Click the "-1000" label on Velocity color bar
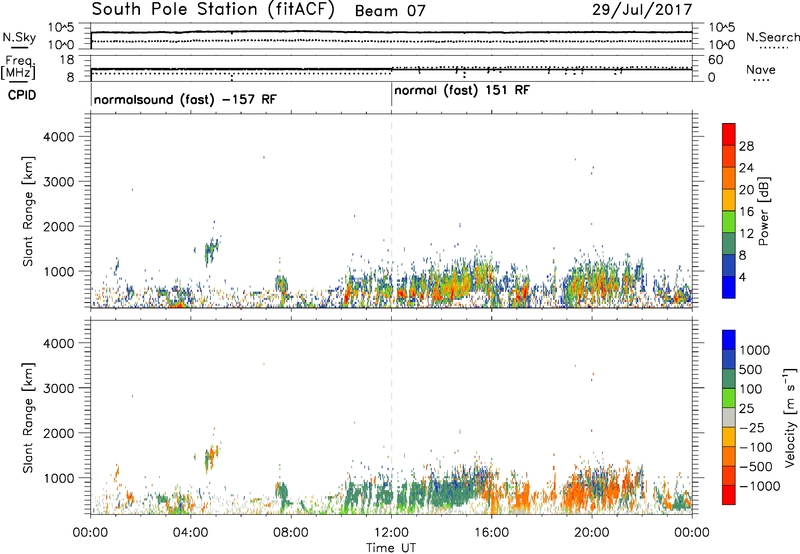Screen dimensions: 800x554 (759, 486)
